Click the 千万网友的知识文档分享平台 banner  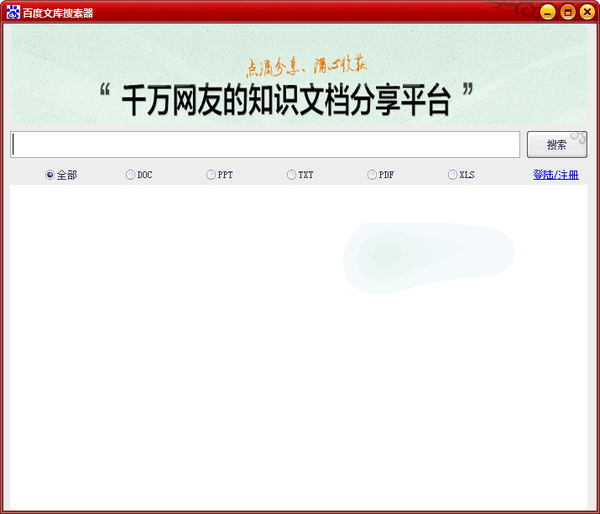pos(298,74)
